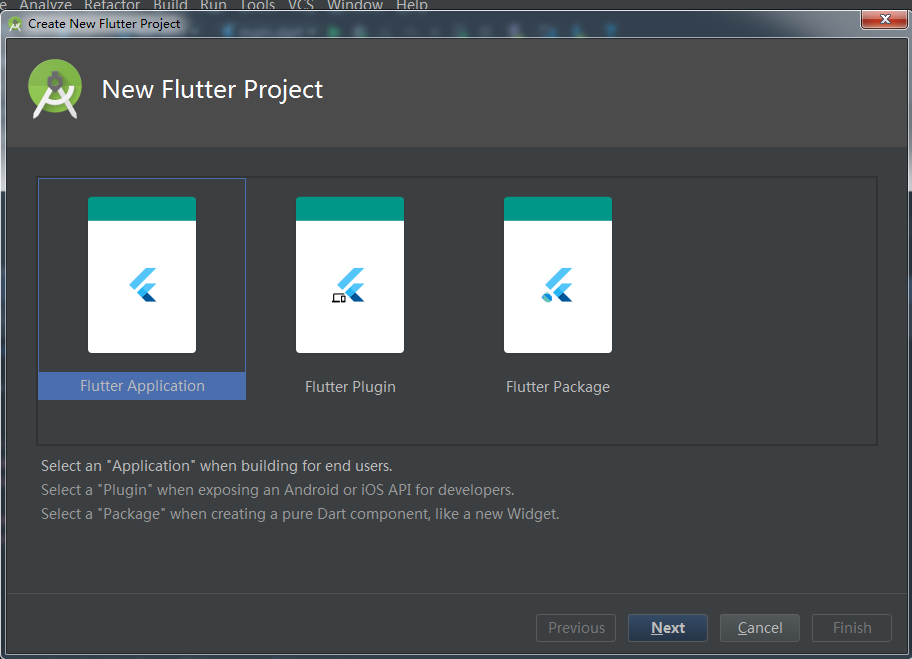Click the Finish button
912x659 pixels.
(852, 628)
